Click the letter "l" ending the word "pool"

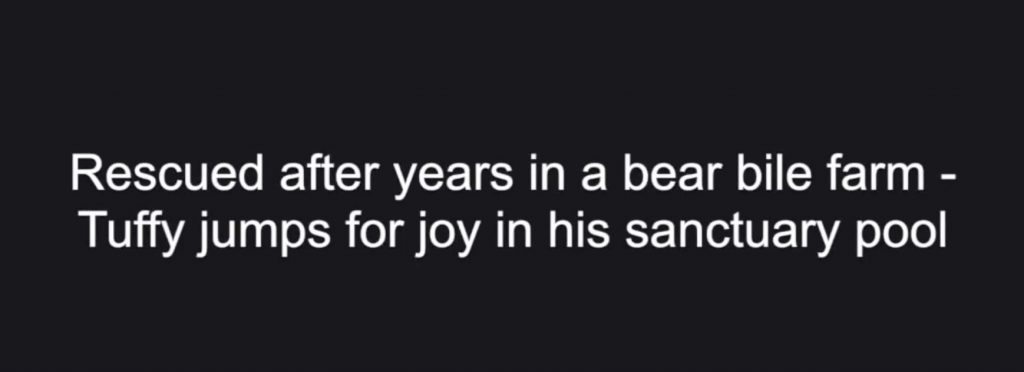click(x=942, y=230)
